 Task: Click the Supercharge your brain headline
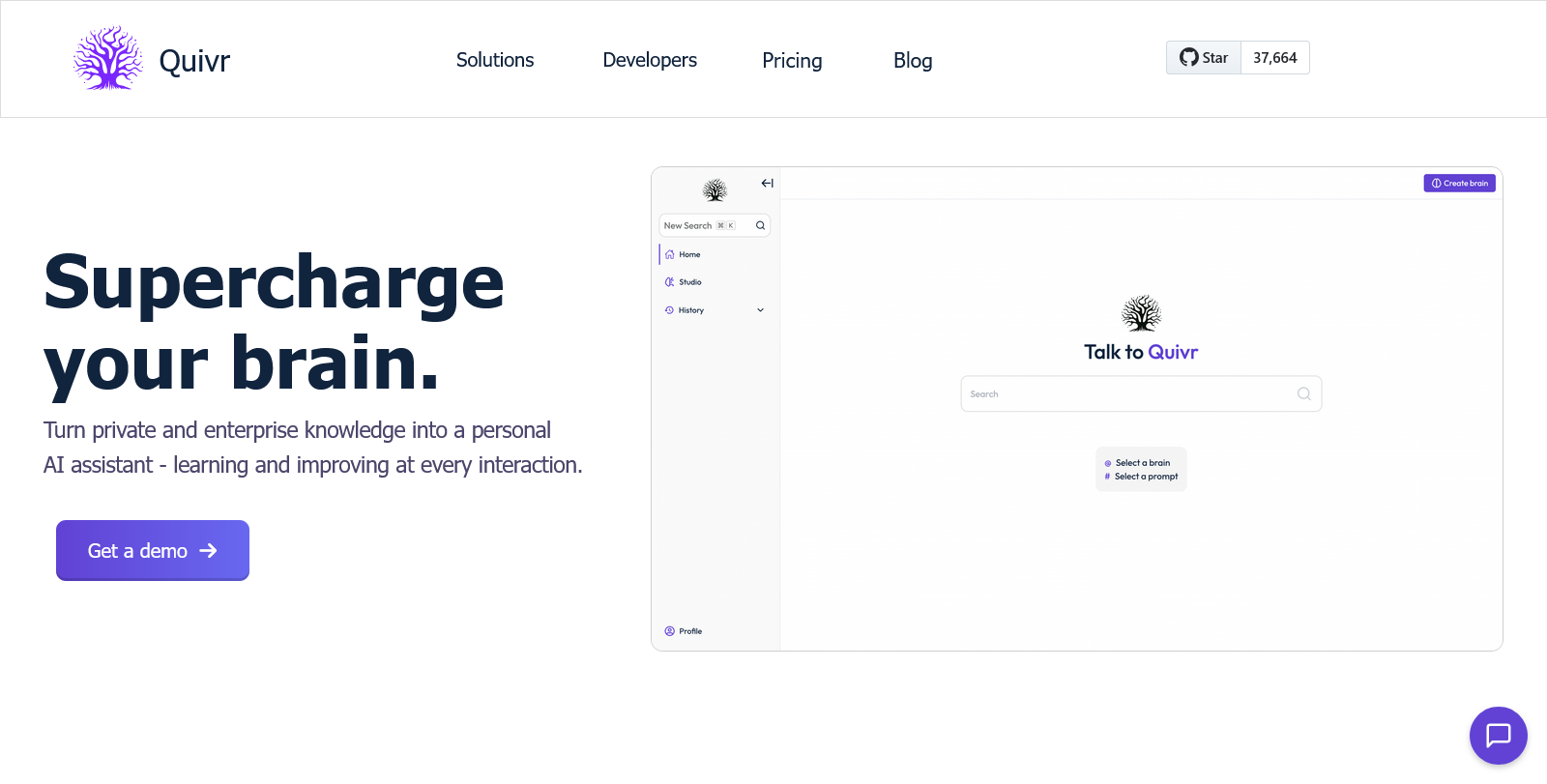(274, 322)
